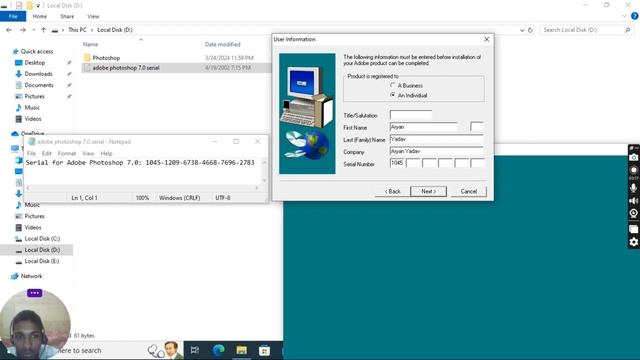The height and width of the screenshot is (360, 640).
Task: Select Local Disk (E:) in navigation pane
Action: tap(42, 261)
